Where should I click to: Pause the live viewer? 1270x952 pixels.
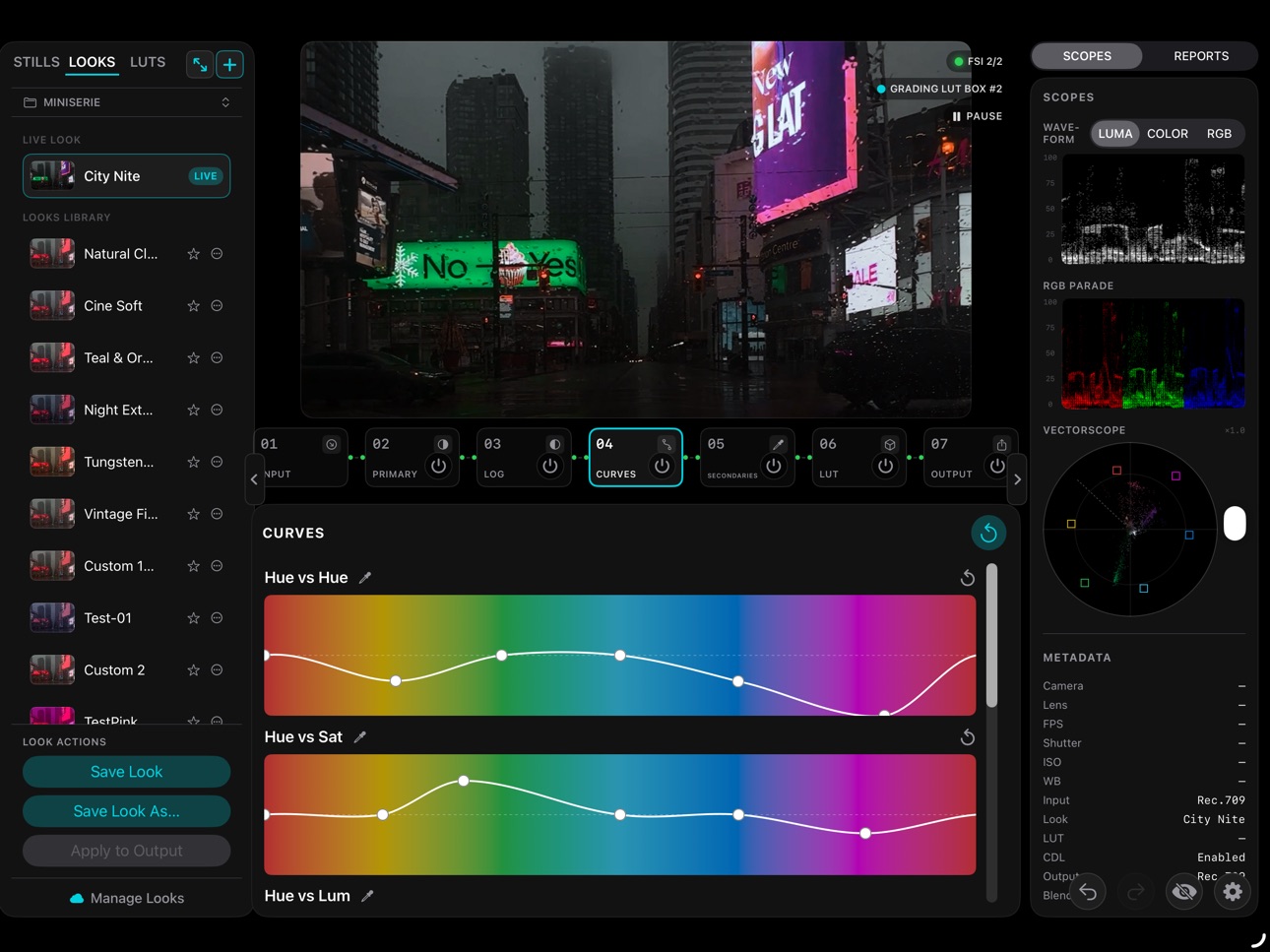(x=977, y=116)
